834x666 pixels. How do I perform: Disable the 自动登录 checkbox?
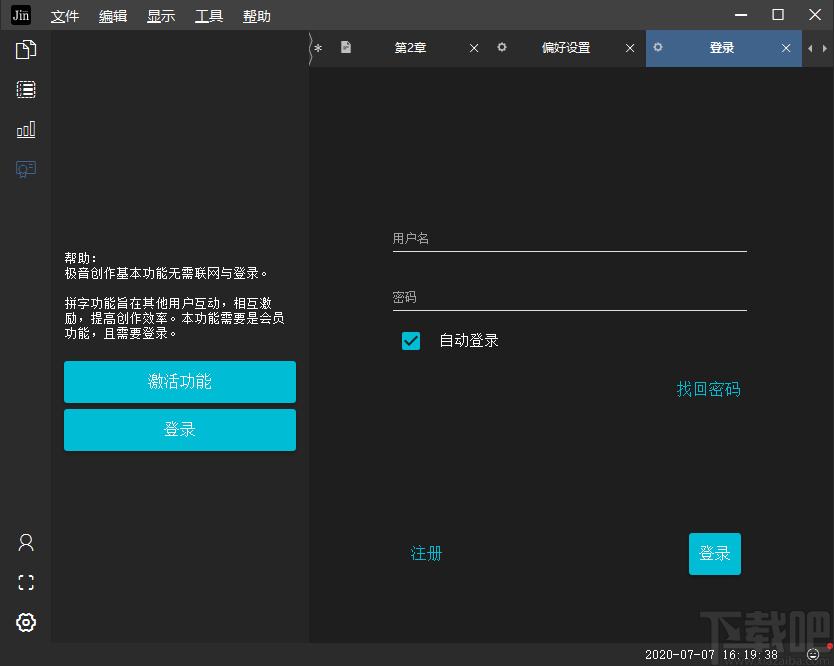click(x=410, y=340)
